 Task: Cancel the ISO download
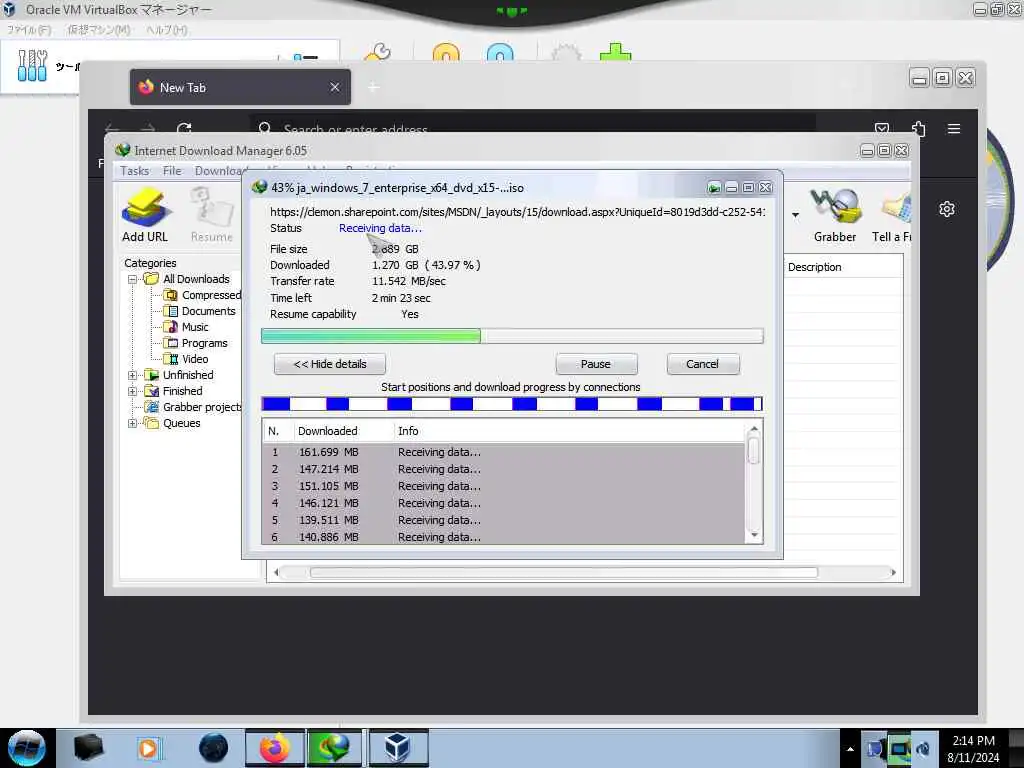click(703, 364)
